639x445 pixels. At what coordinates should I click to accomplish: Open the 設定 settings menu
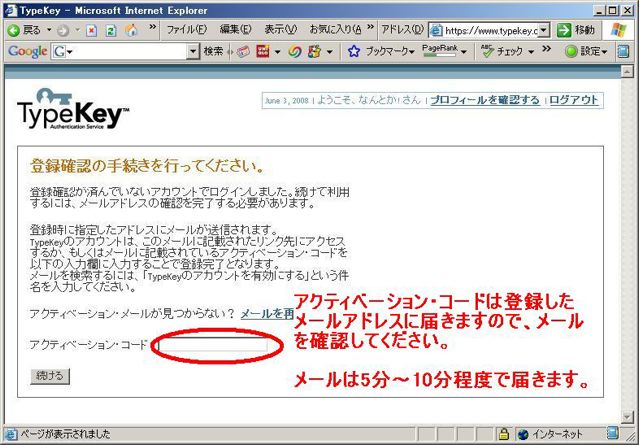(x=586, y=51)
